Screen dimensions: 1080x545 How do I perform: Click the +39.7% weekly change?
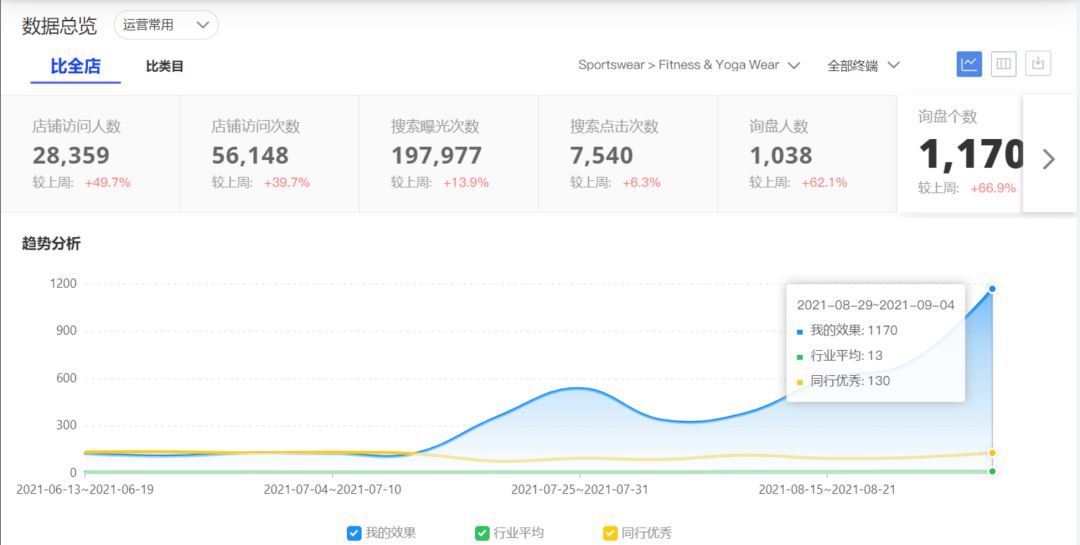coord(287,183)
